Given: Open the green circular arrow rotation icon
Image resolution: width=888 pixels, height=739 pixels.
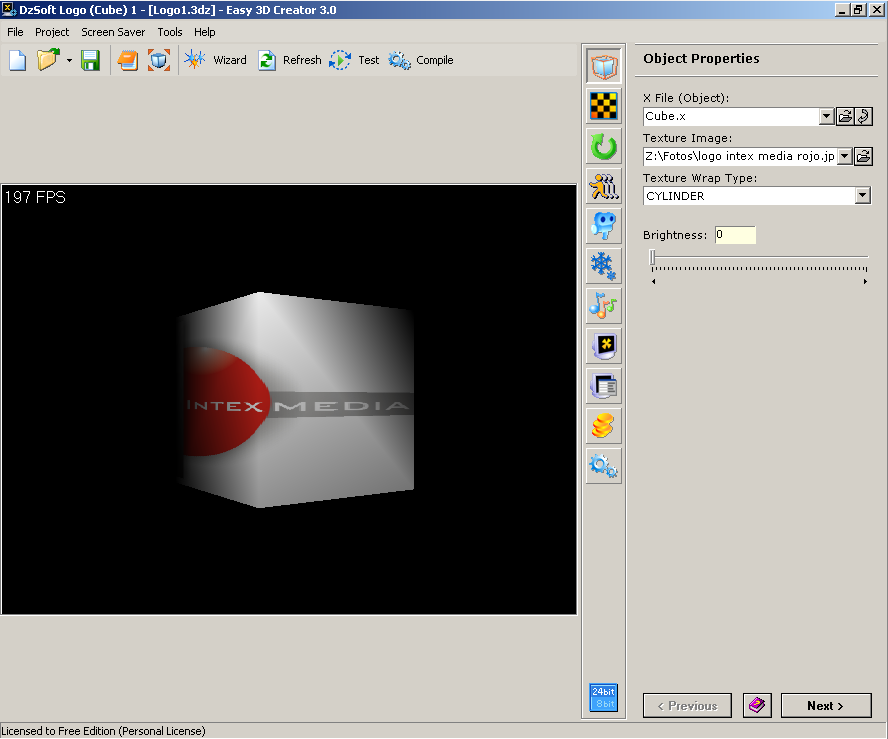Looking at the screenshot, I should [x=604, y=146].
